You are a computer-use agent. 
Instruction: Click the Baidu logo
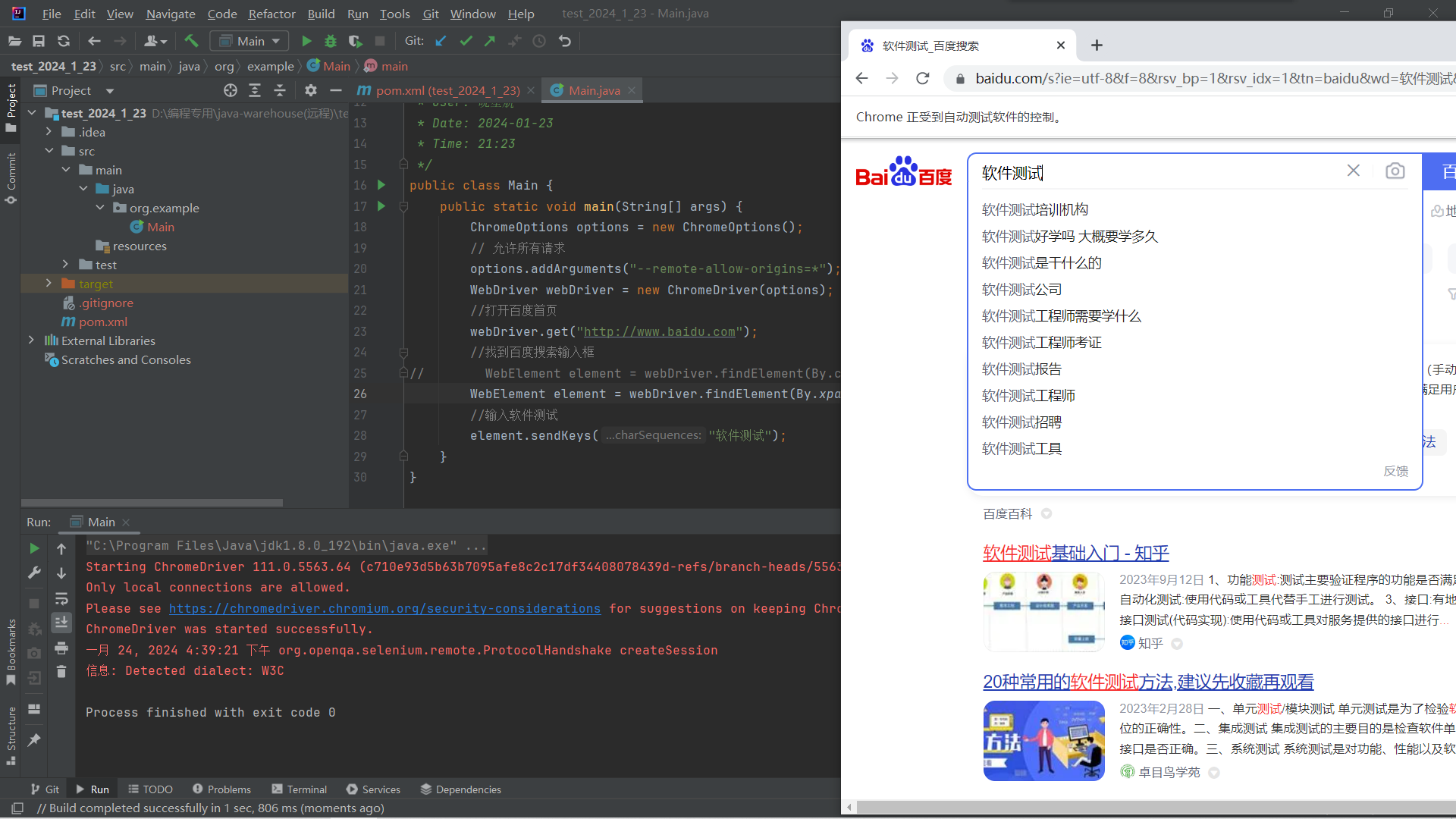tap(903, 171)
